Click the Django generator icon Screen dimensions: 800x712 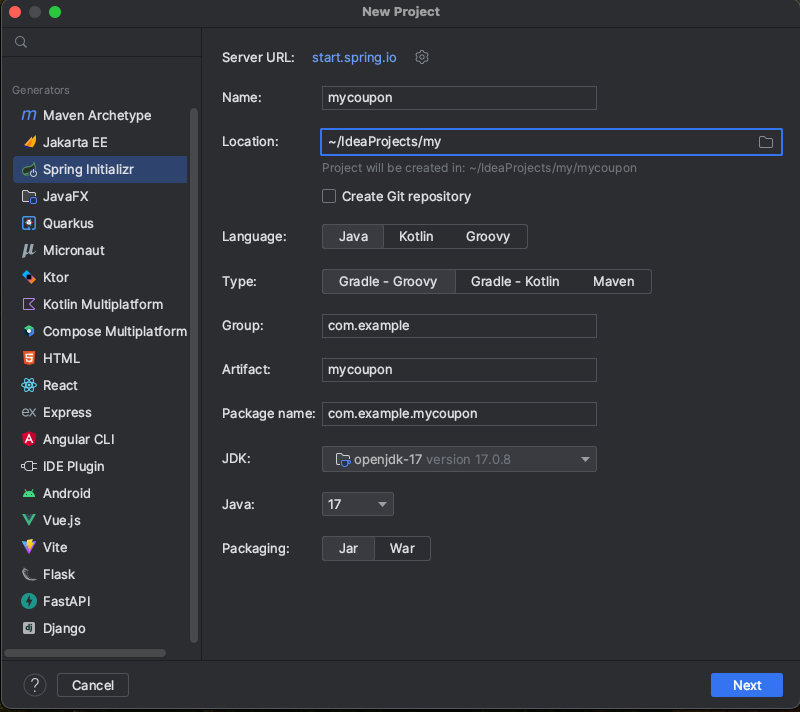[x=29, y=628]
